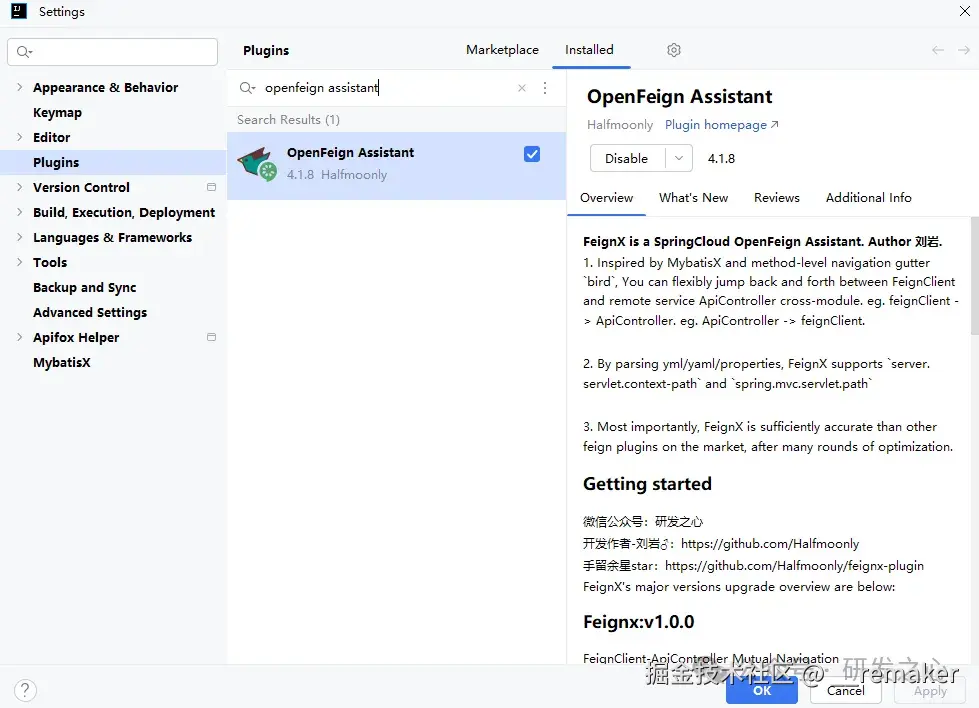
Task: Click the OpenFeign Assistant bird plugin icon
Action: click(257, 164)
